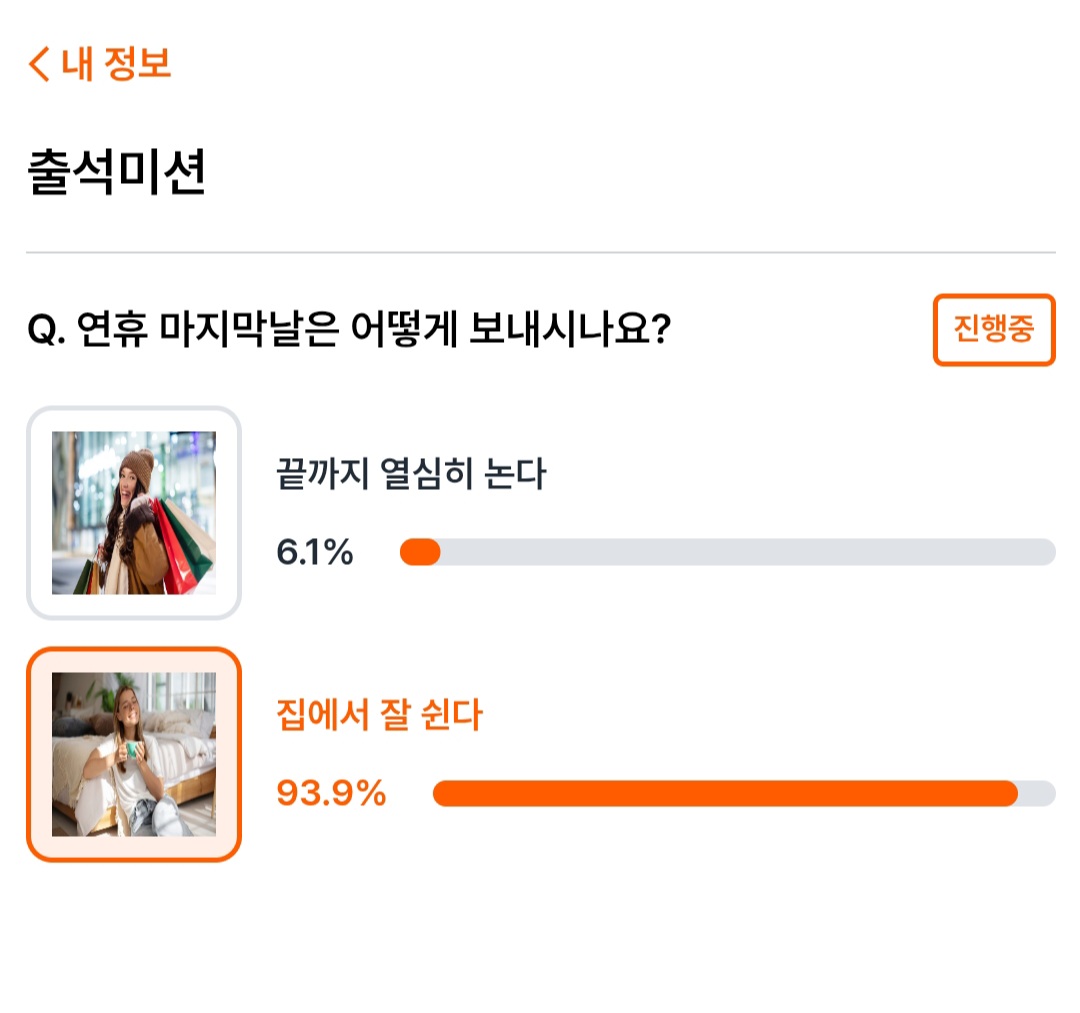Click the 6.1% progress bar
The image size is (1080, 1013).
(727, 552)
